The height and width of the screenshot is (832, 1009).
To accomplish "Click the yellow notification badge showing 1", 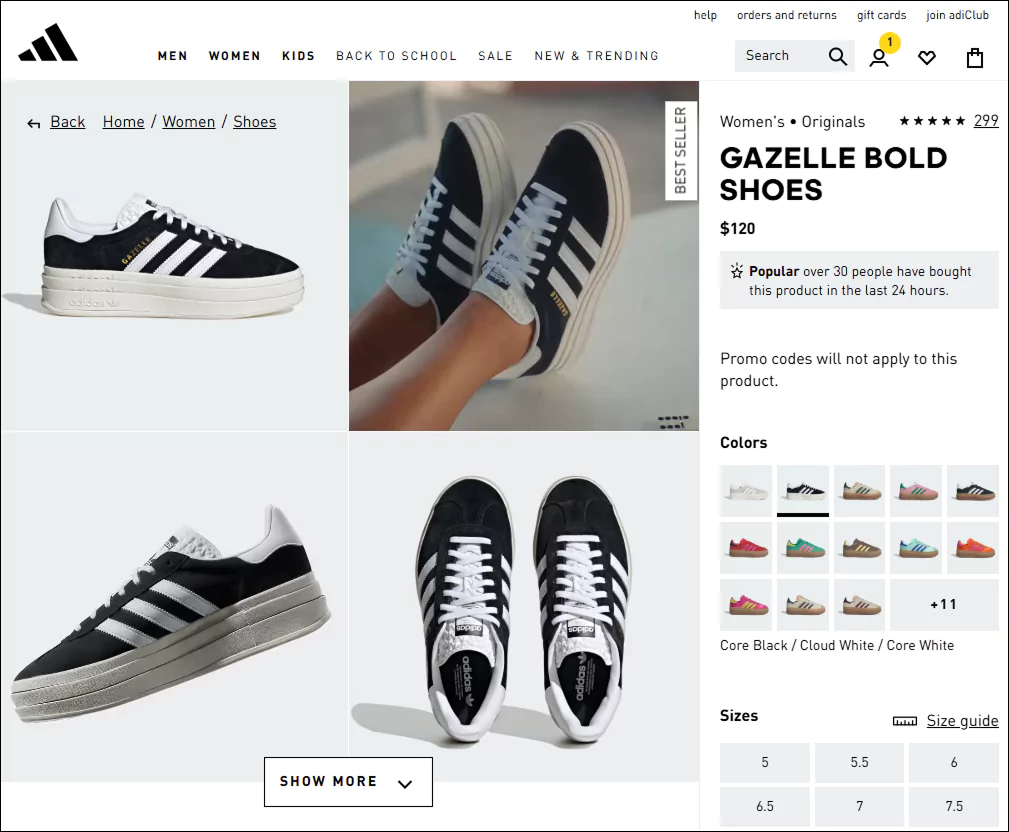I will 890,42.
